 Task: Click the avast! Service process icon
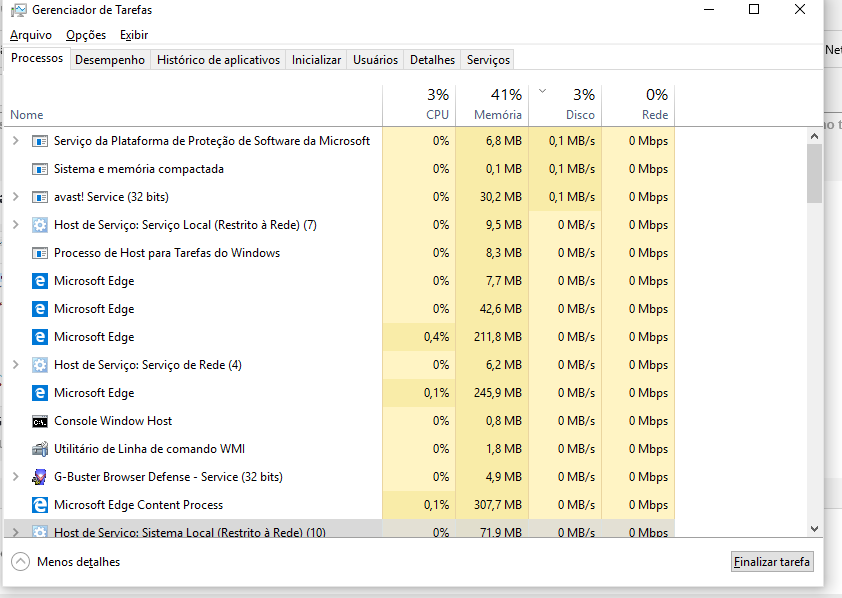[40, 197]
